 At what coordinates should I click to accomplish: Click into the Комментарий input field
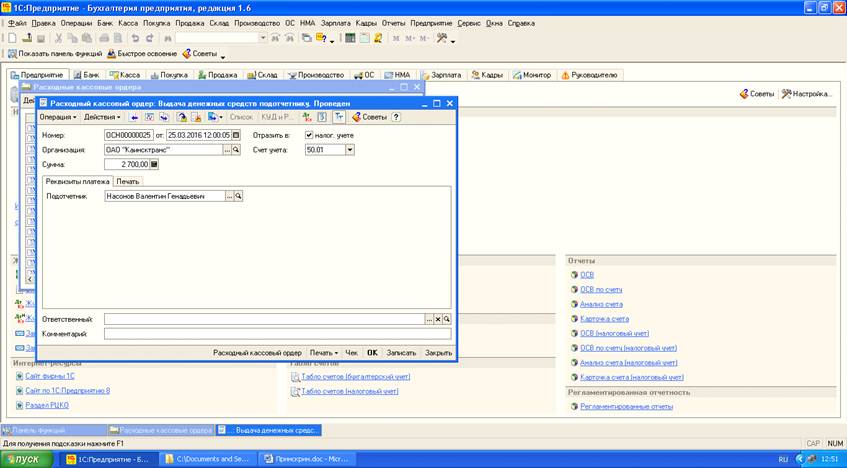pyautogui.click(x=277, y=333)
